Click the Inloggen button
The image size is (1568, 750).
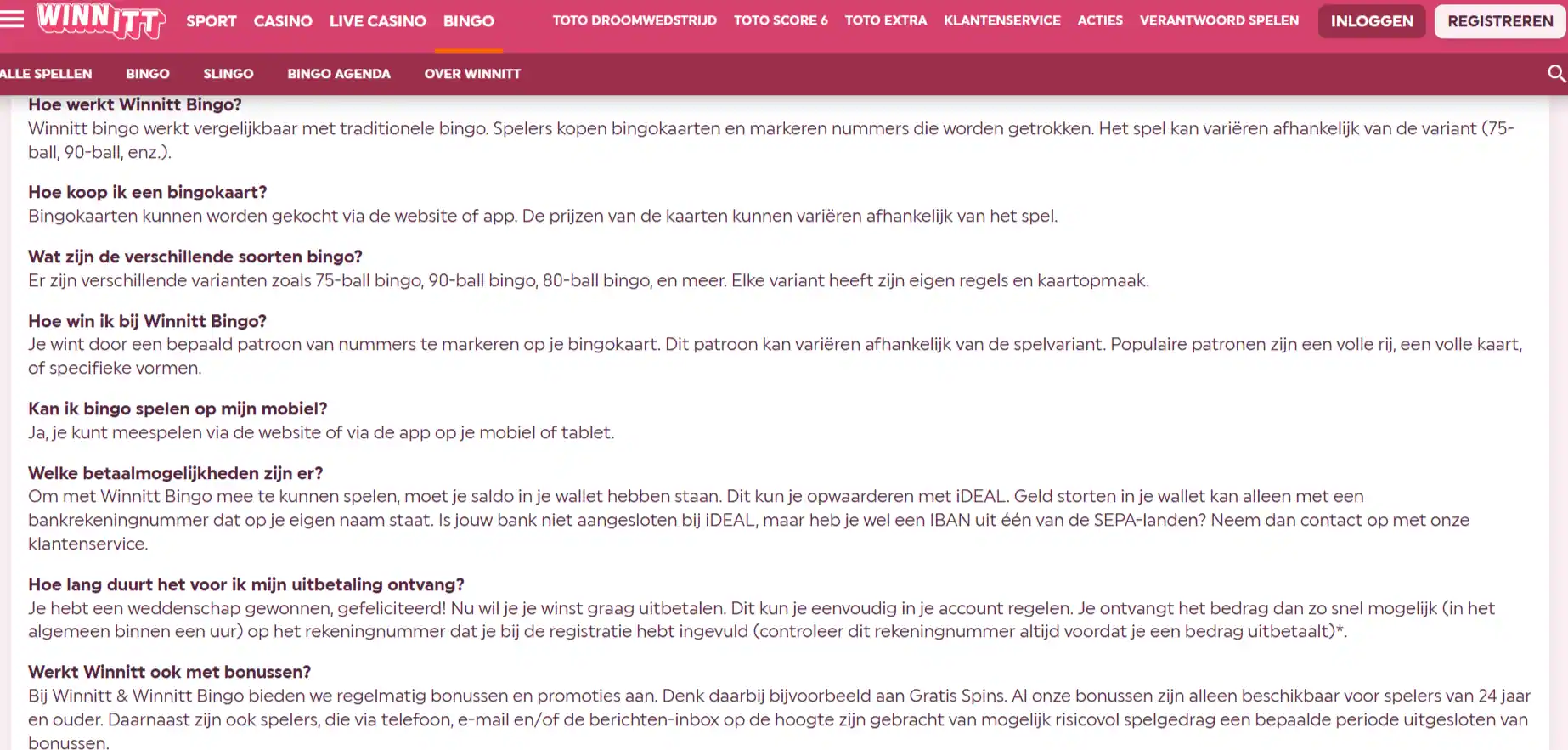click(1372, 21)
